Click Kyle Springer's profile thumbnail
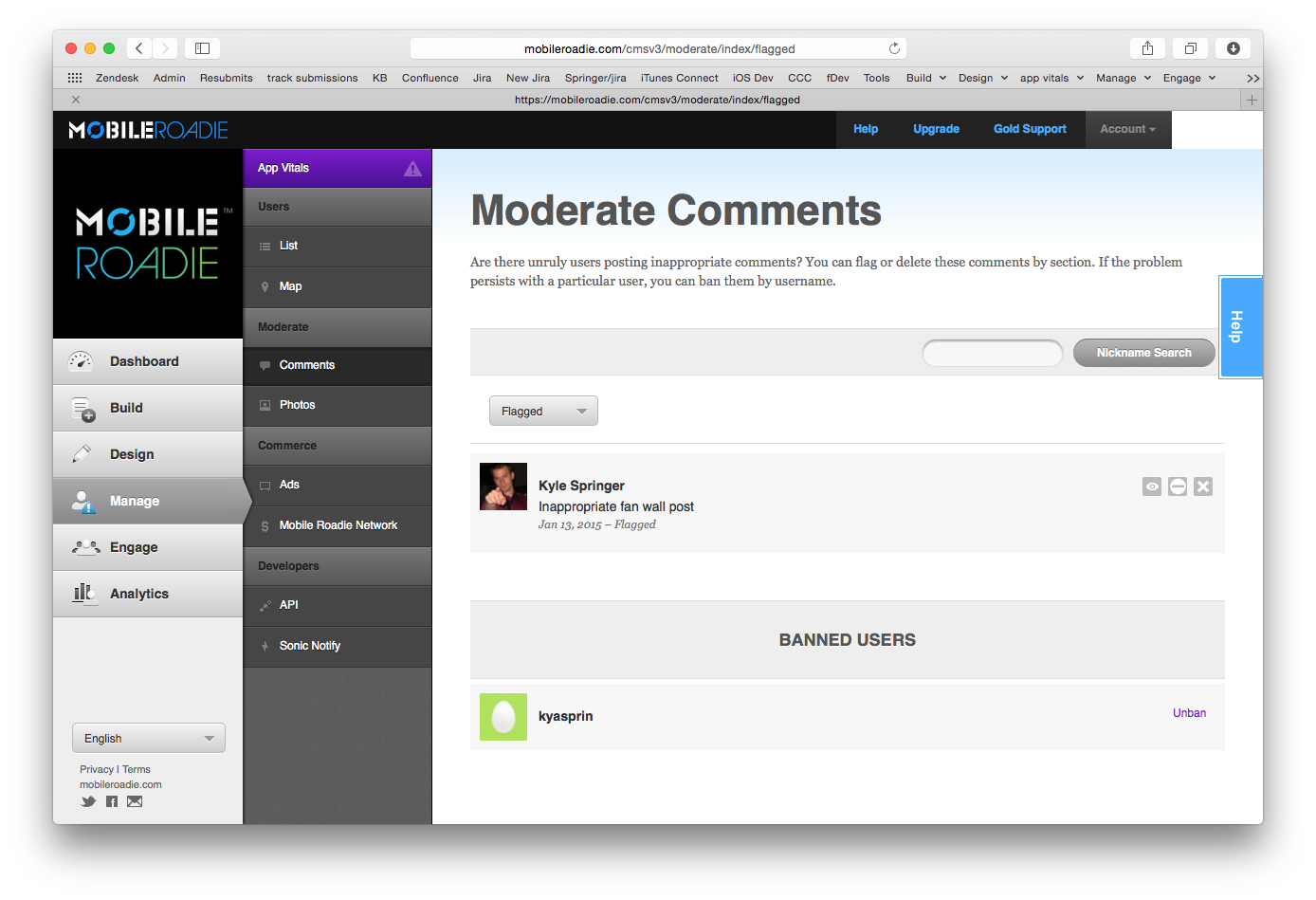Viewport: 1316px width, 900px height. 503,487
